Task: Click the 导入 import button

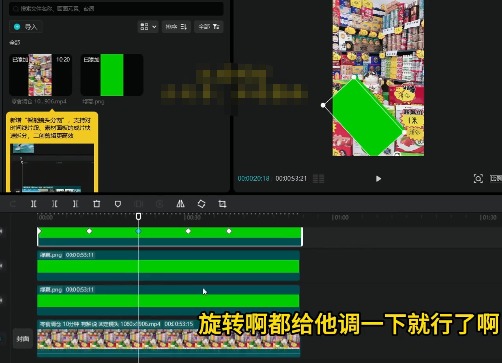Action: click(26, 27)
